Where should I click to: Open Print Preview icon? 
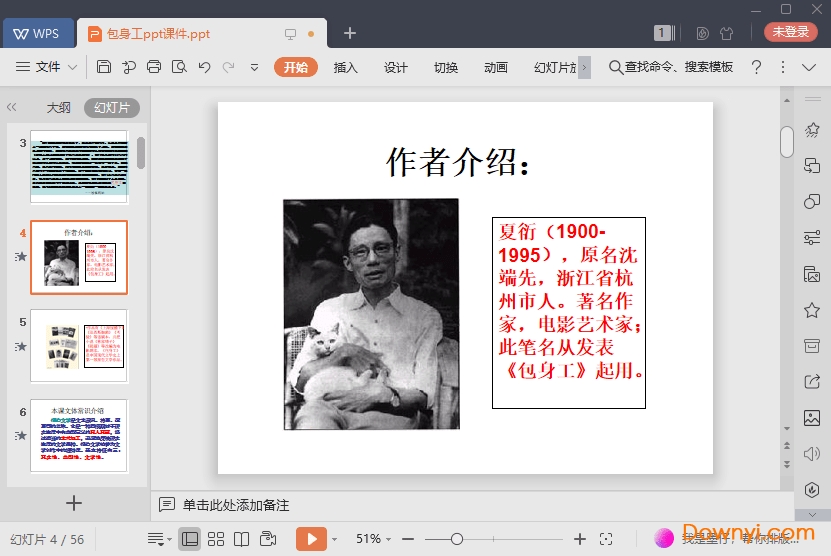179,67
